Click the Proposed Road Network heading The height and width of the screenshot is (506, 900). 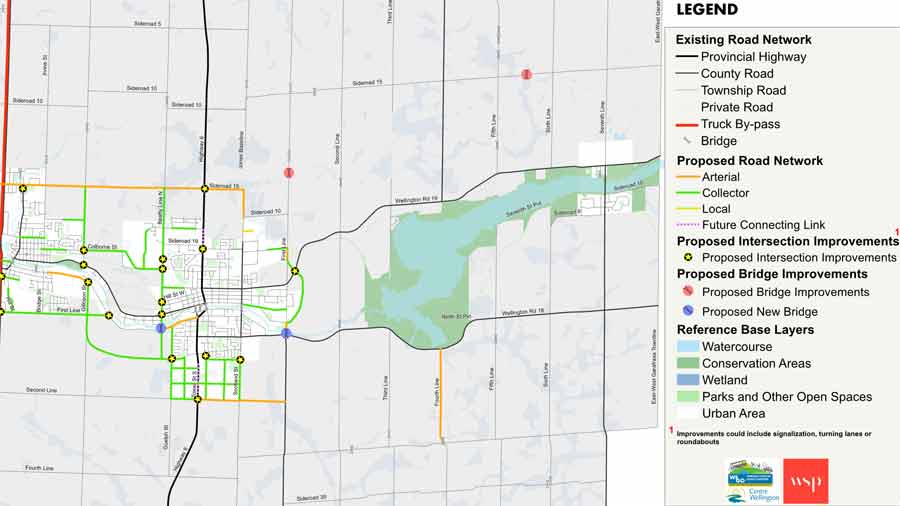click(x=750, y=161)
